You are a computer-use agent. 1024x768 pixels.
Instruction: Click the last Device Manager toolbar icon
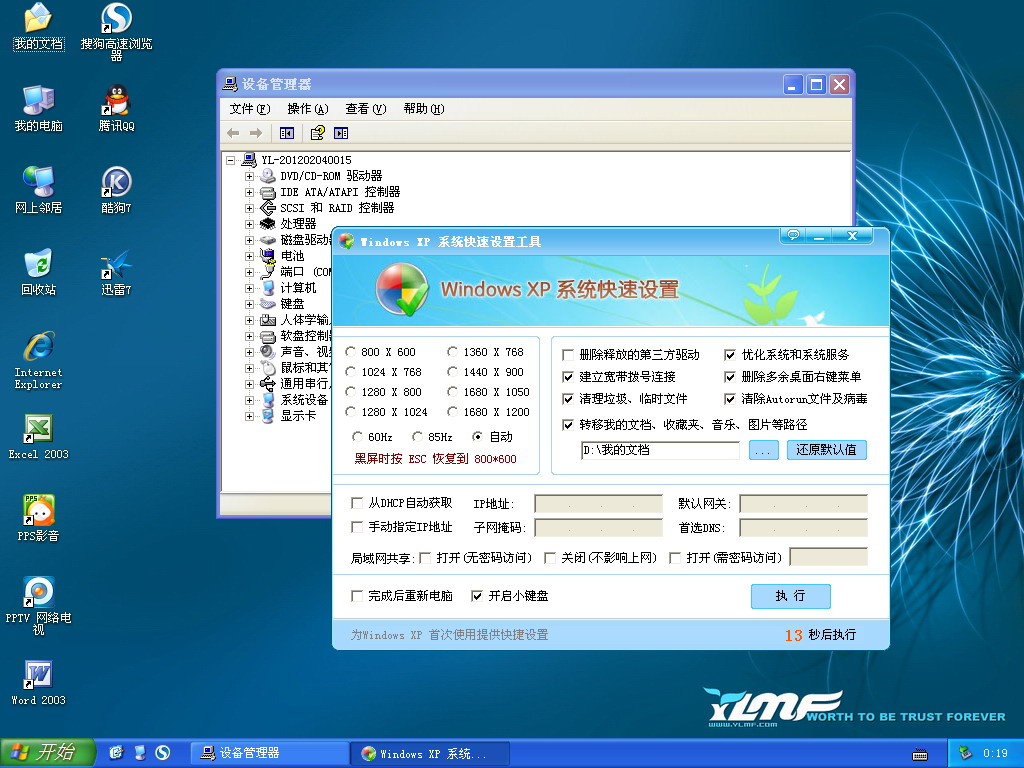(341, 133)
